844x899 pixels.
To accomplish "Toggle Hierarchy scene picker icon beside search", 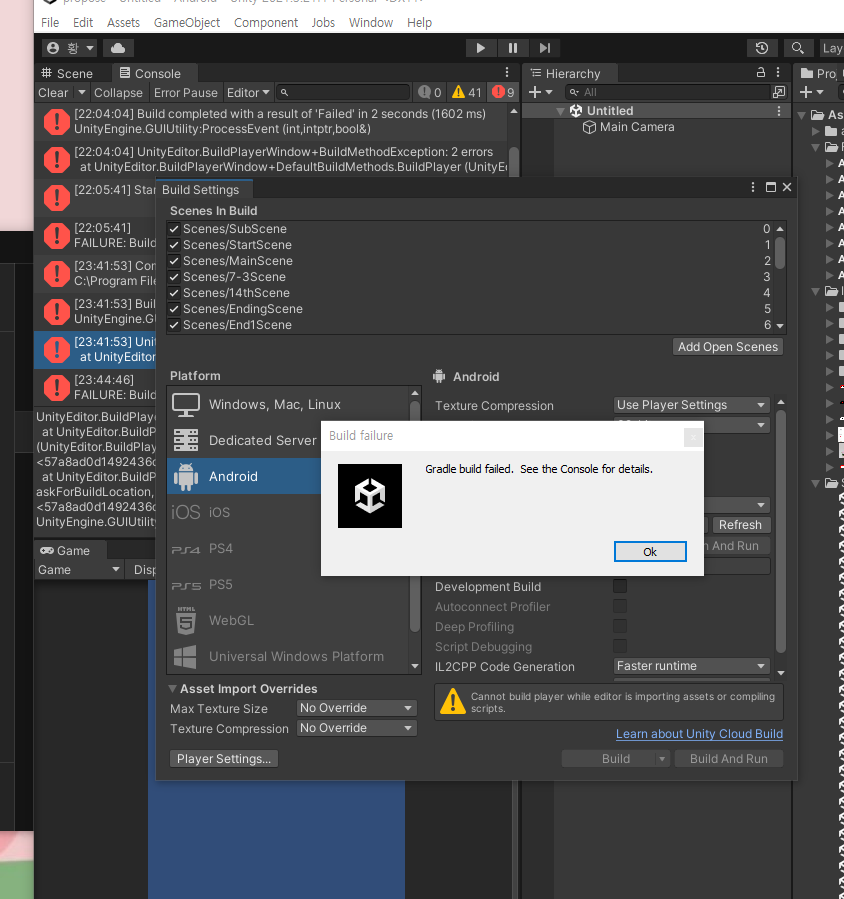I will click(779, 92).
